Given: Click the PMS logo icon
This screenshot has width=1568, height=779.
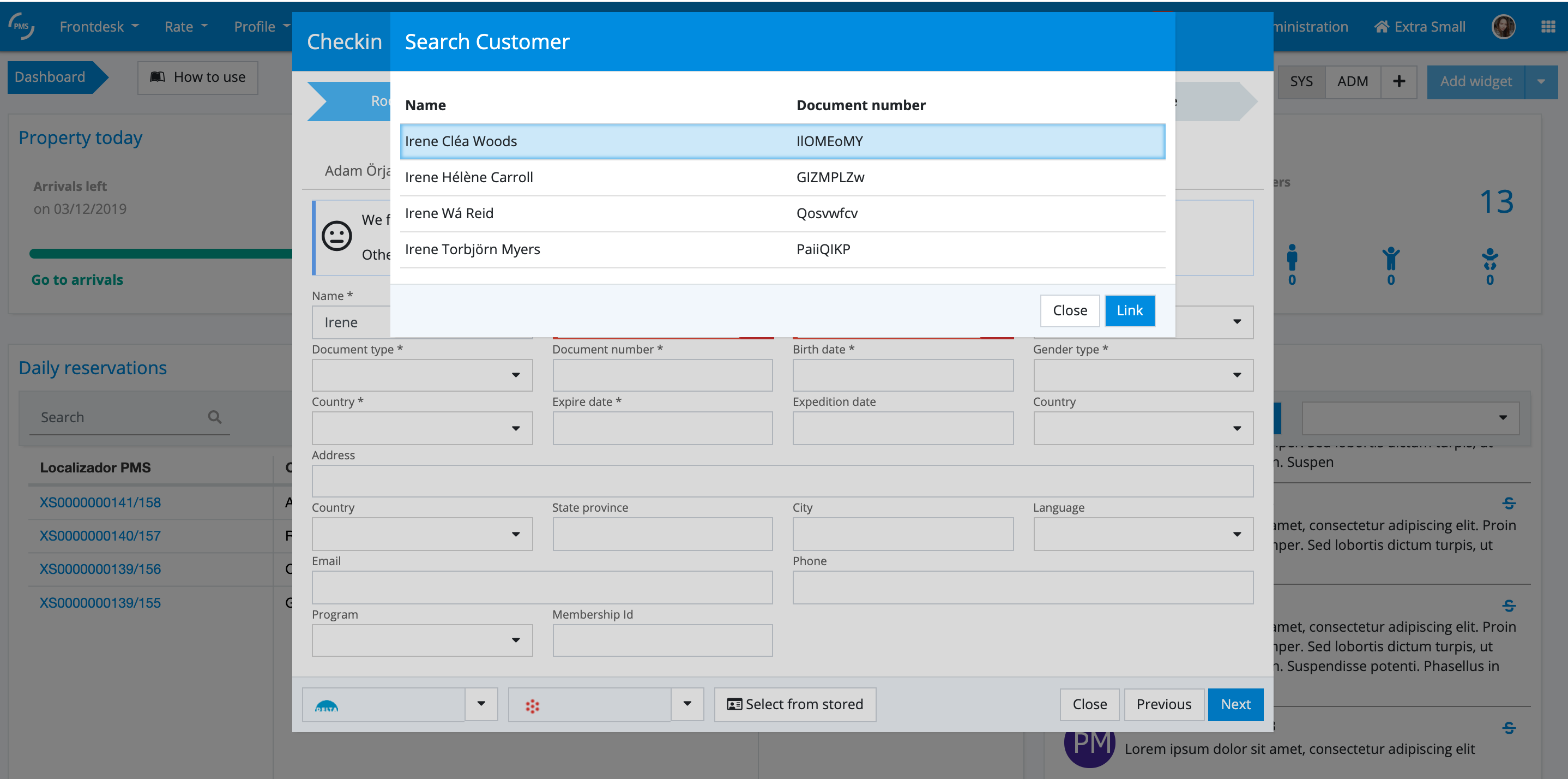Looking at the screenshot, I should pos(22,26).
